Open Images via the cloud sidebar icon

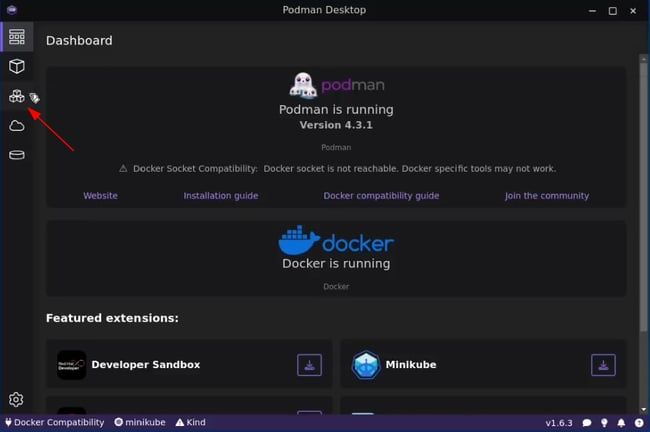click(x=16, y=126)
